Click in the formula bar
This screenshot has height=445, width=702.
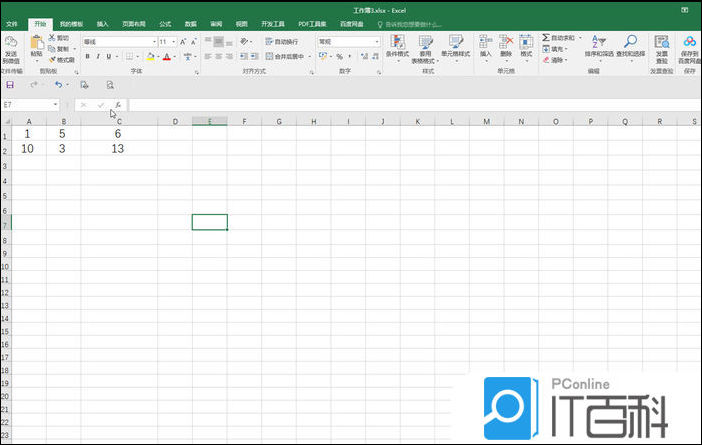[414, 105]
